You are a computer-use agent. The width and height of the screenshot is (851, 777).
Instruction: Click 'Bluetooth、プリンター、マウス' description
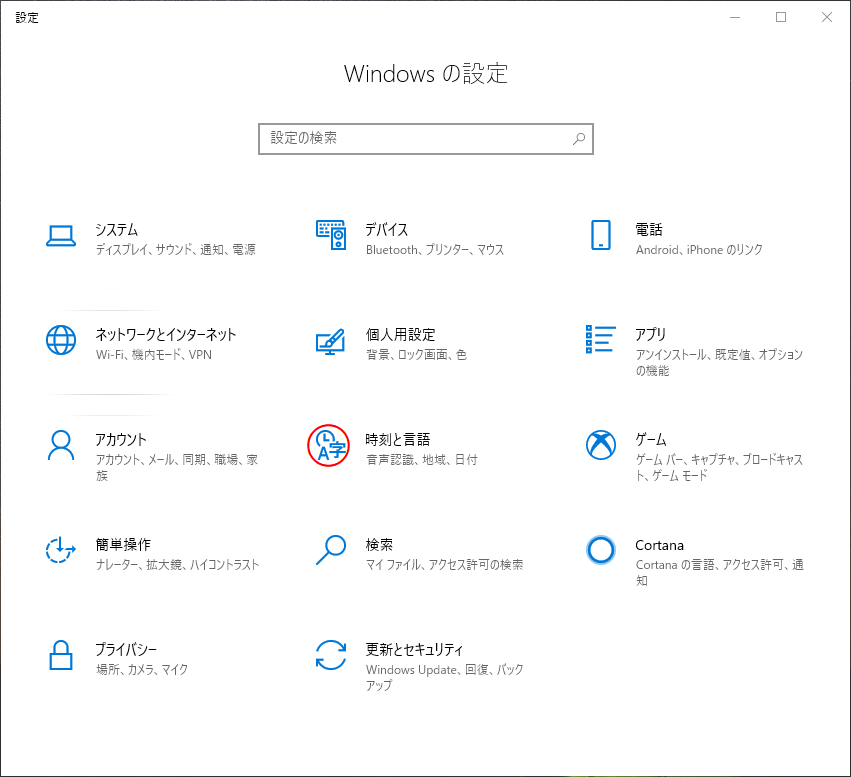click(x=435, y=250)
